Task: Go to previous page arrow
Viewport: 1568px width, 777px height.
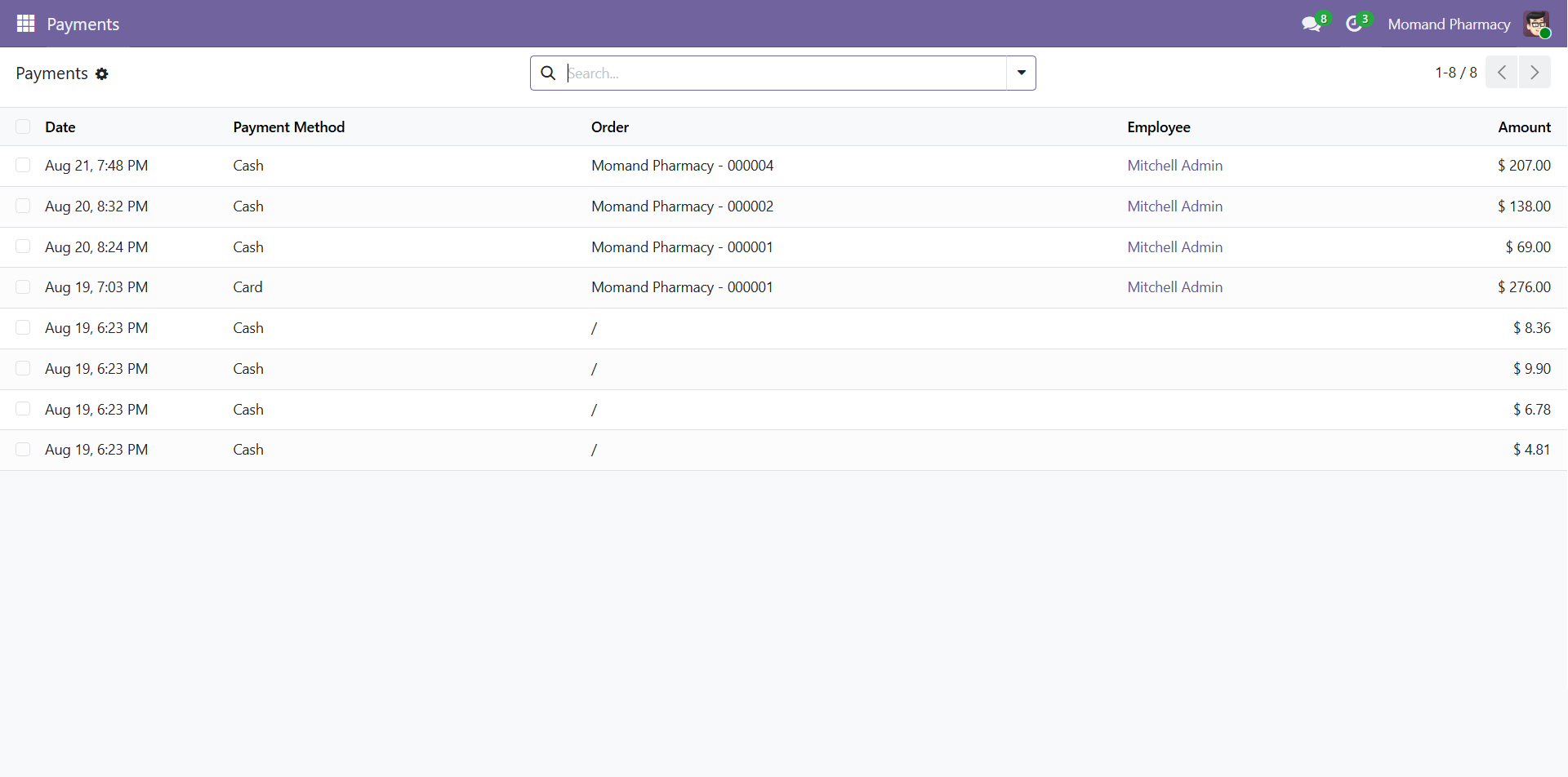Action: tap(1501, 73)
